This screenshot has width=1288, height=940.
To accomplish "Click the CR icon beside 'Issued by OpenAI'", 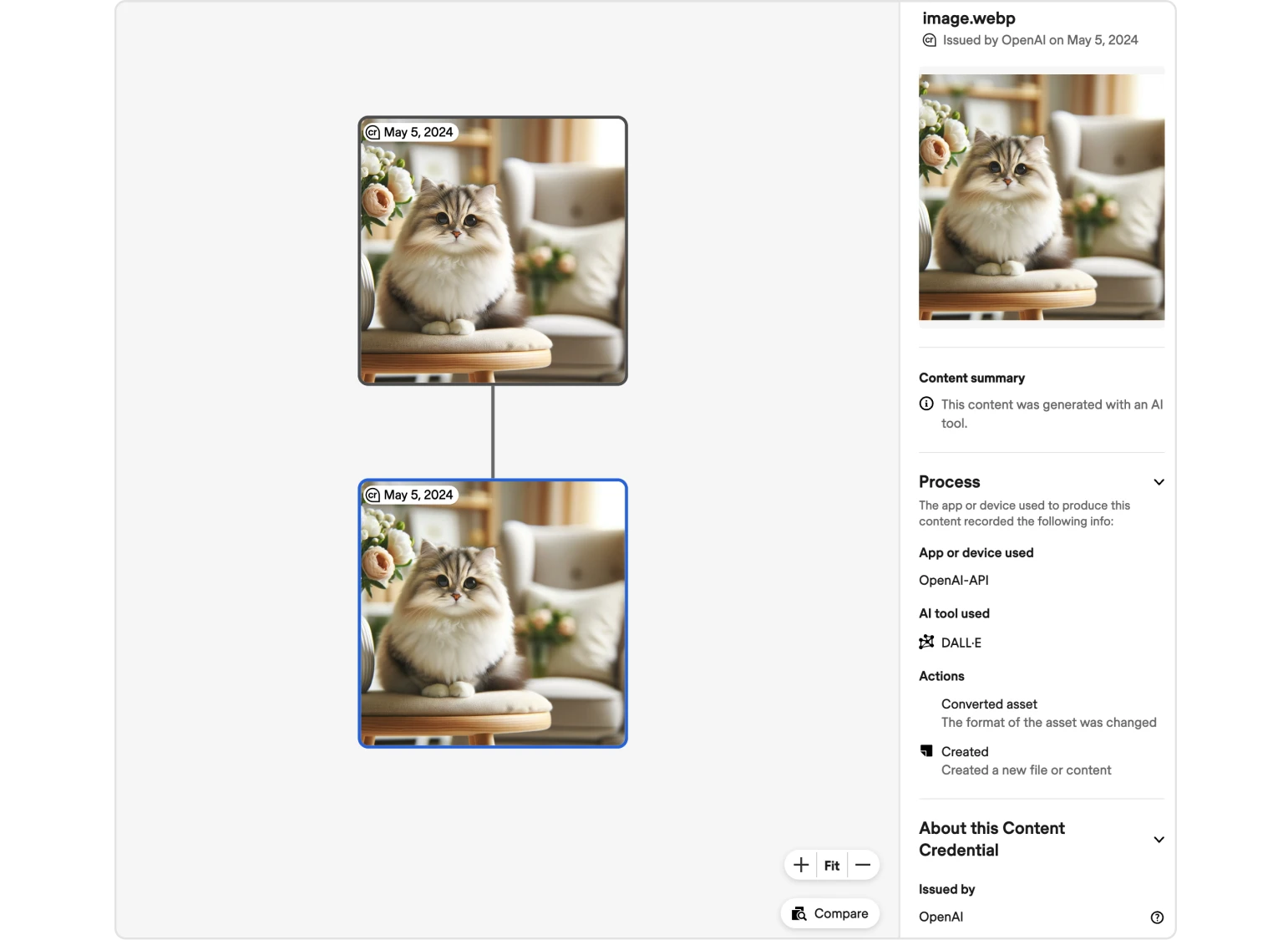I will tap(928, 39).
